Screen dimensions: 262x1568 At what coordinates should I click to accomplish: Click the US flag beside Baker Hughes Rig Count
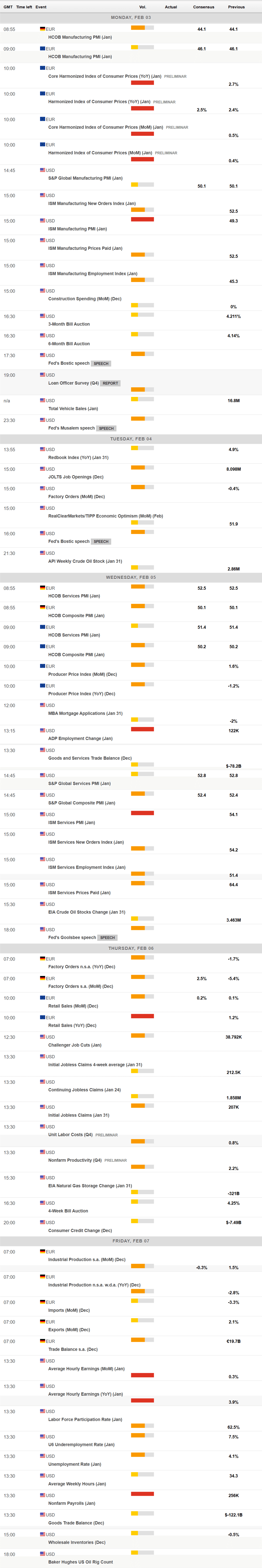43,1553
